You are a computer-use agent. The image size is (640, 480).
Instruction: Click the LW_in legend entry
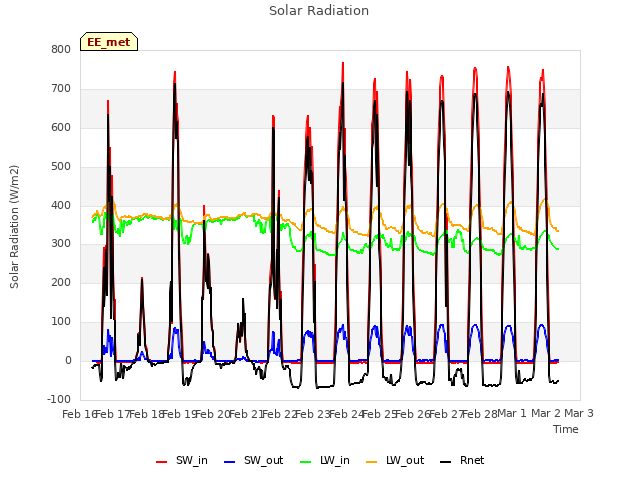coord(325,460)
